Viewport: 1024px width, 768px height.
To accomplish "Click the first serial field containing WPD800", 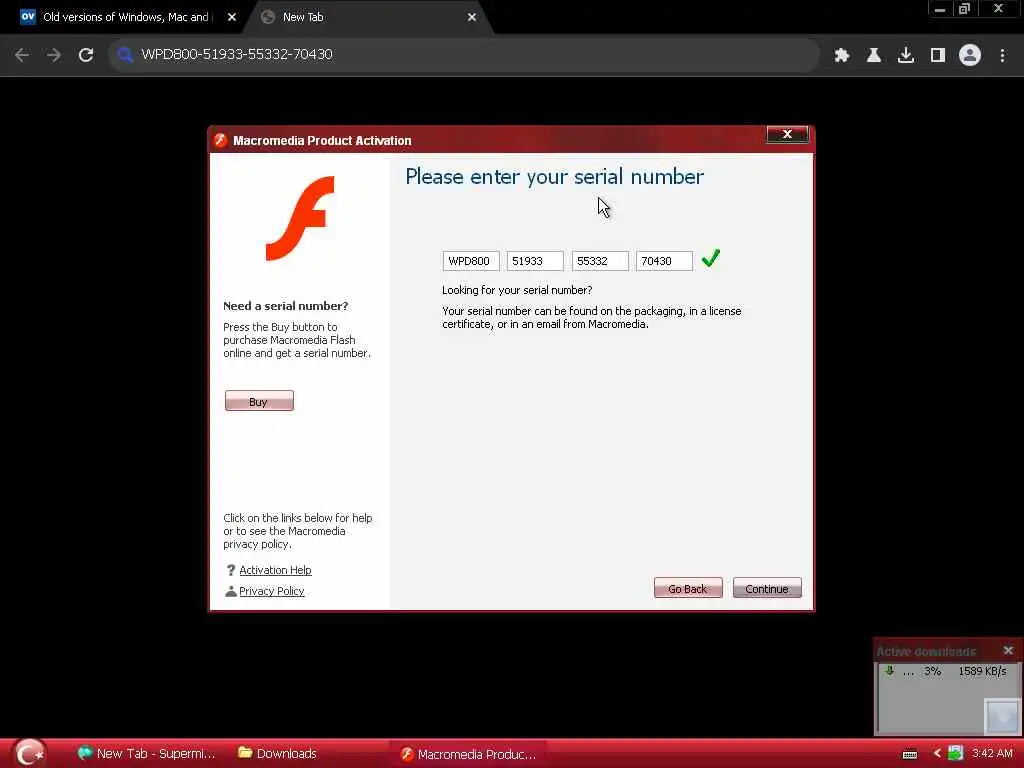I will 471,261.
